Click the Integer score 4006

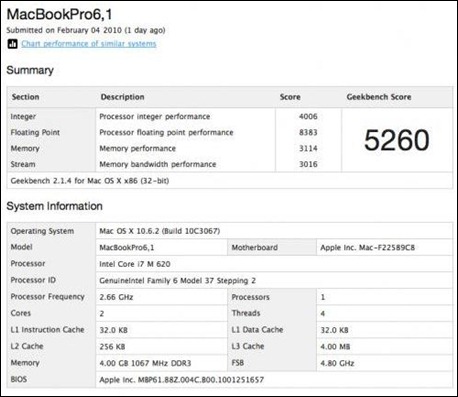308,117
